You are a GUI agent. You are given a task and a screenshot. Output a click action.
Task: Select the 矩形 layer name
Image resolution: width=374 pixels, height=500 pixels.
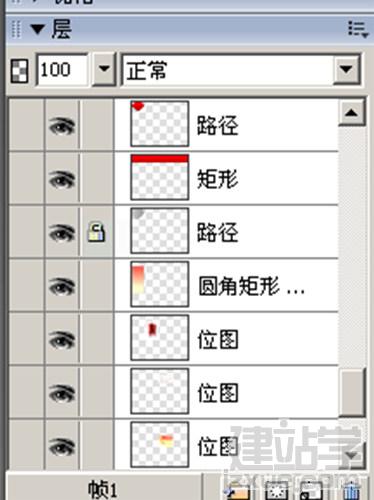pos(217,179)
